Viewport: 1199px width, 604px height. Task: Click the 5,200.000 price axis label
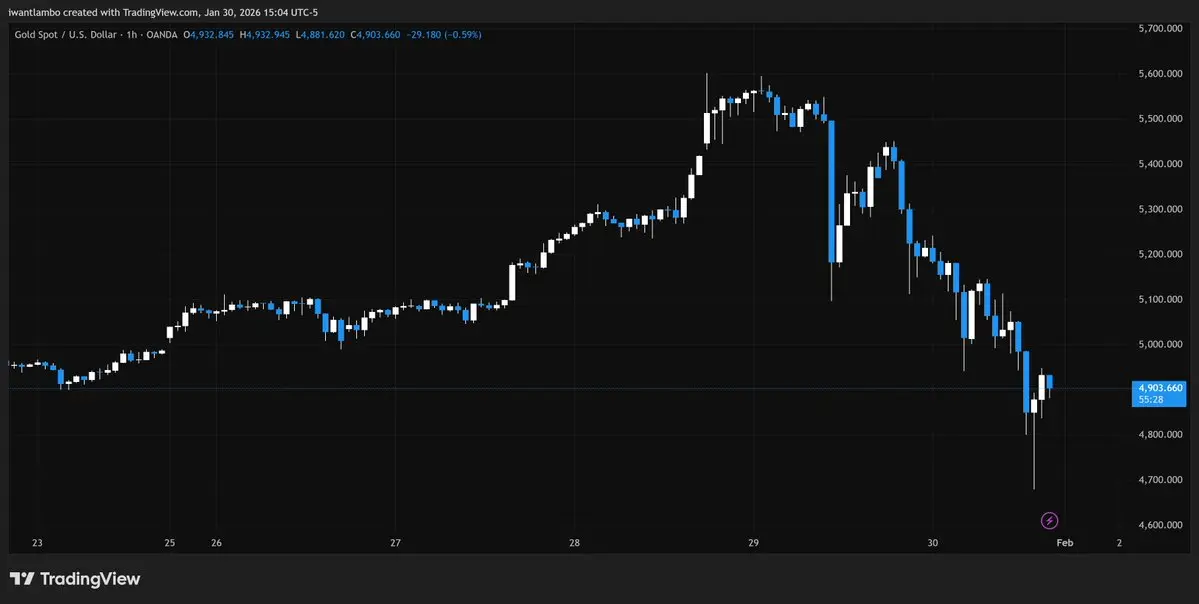pyautogui.click(x=1161, y=255)
